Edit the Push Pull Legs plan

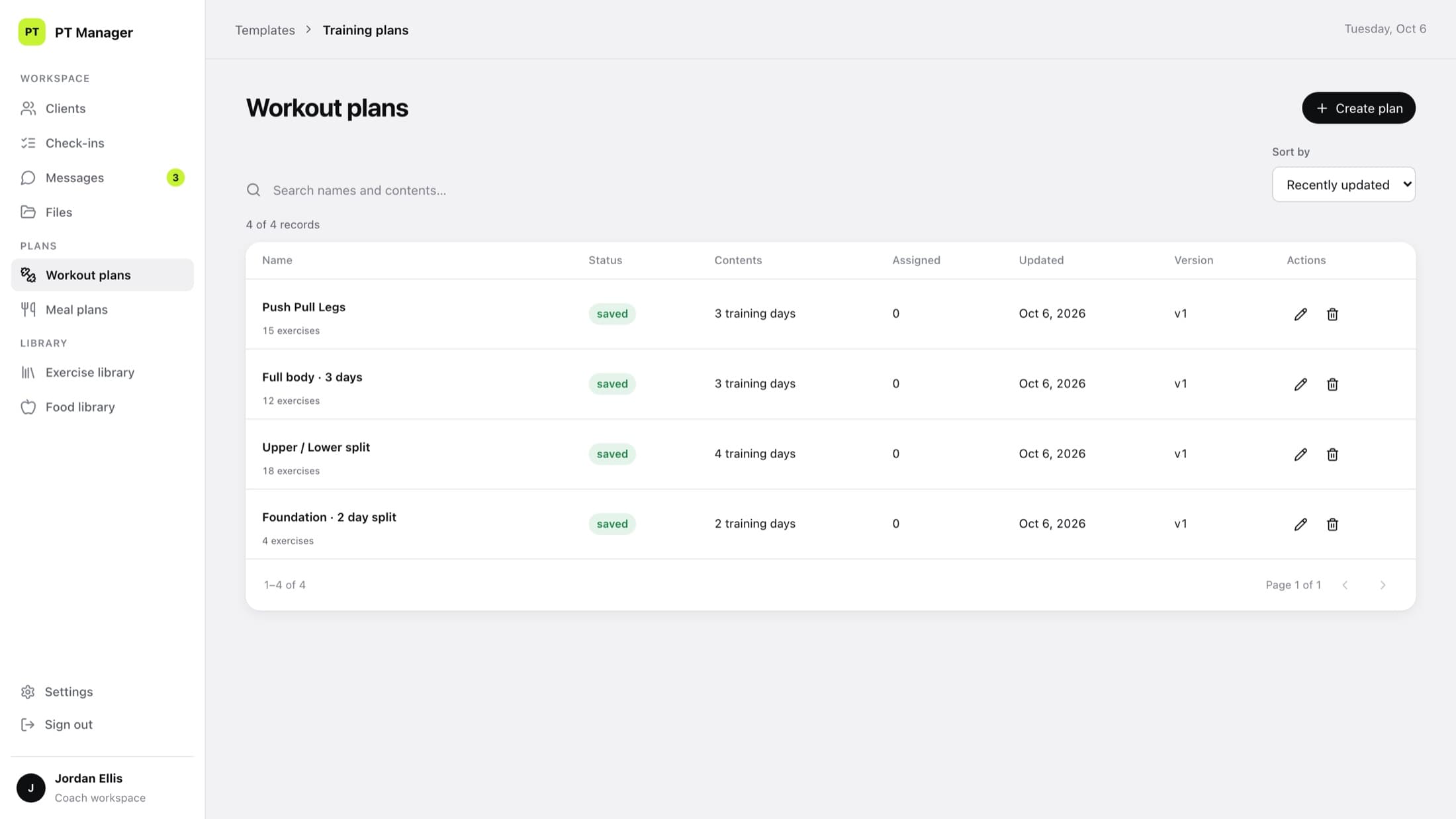pyautogui.click(x=1300, y=314)
